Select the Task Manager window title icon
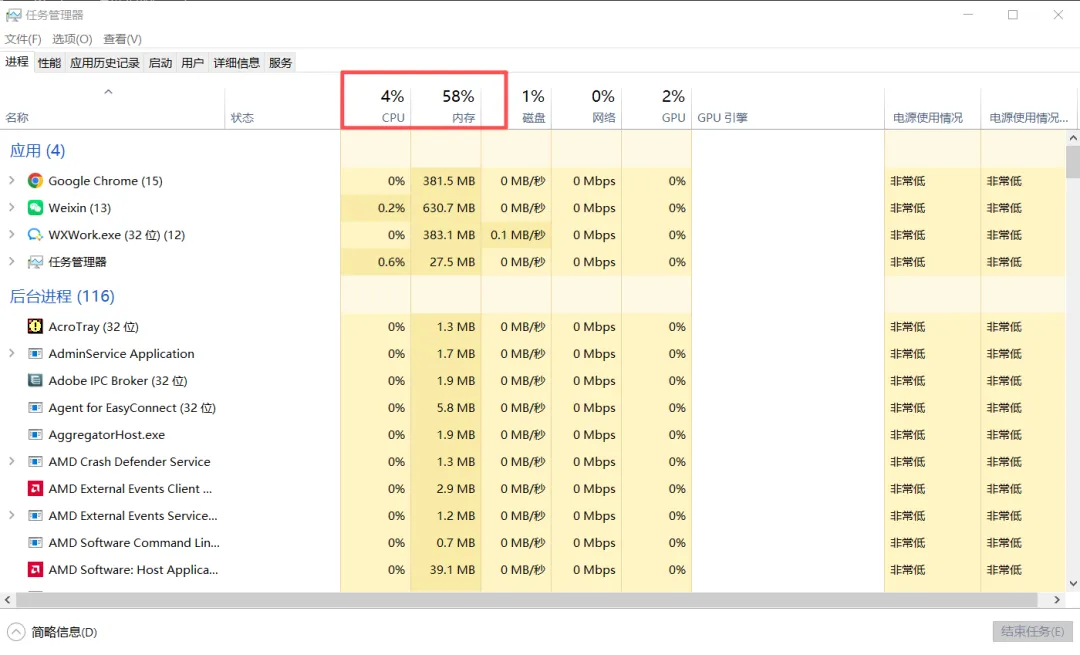The width and height of the screenshot is (1080, 655). (14, 15)
